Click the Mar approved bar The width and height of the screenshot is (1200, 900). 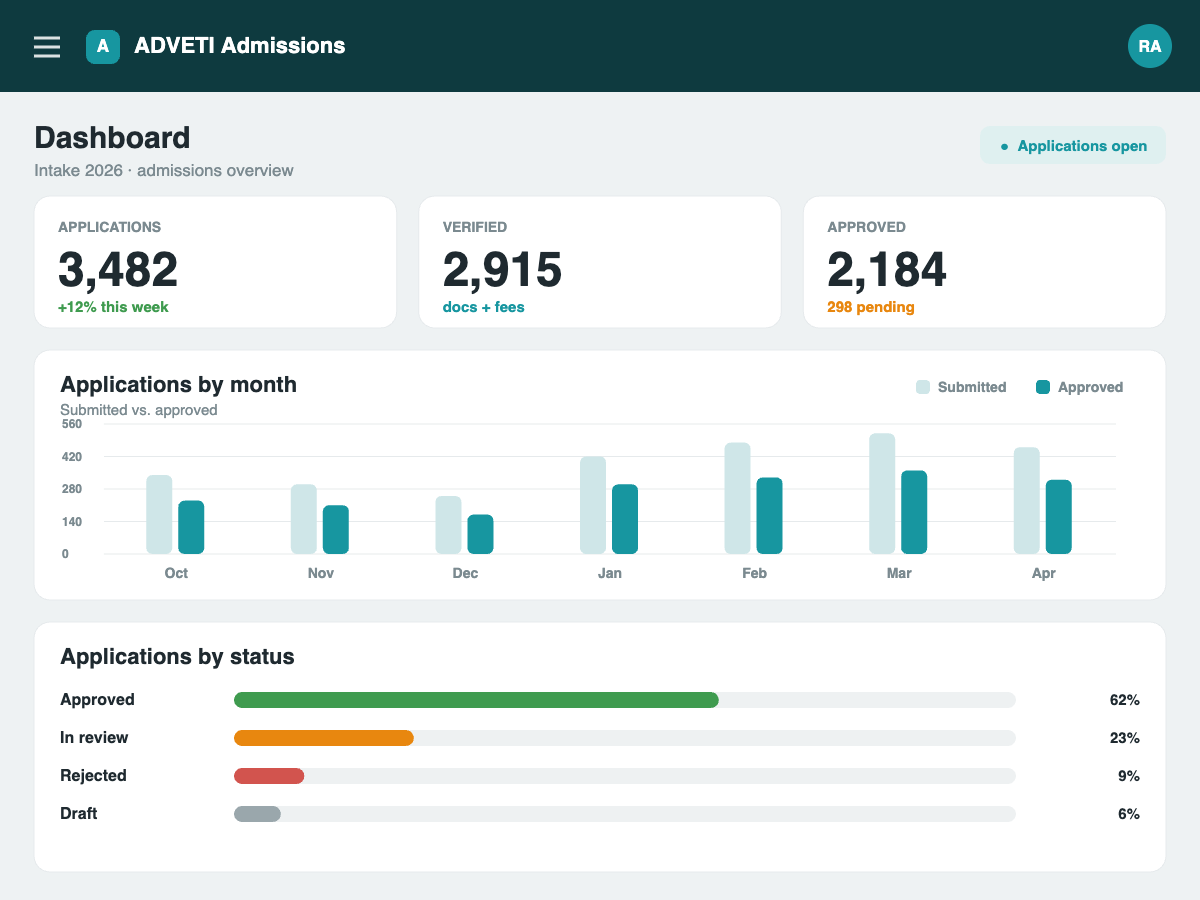pyautogui.click(x=914, y=512)
